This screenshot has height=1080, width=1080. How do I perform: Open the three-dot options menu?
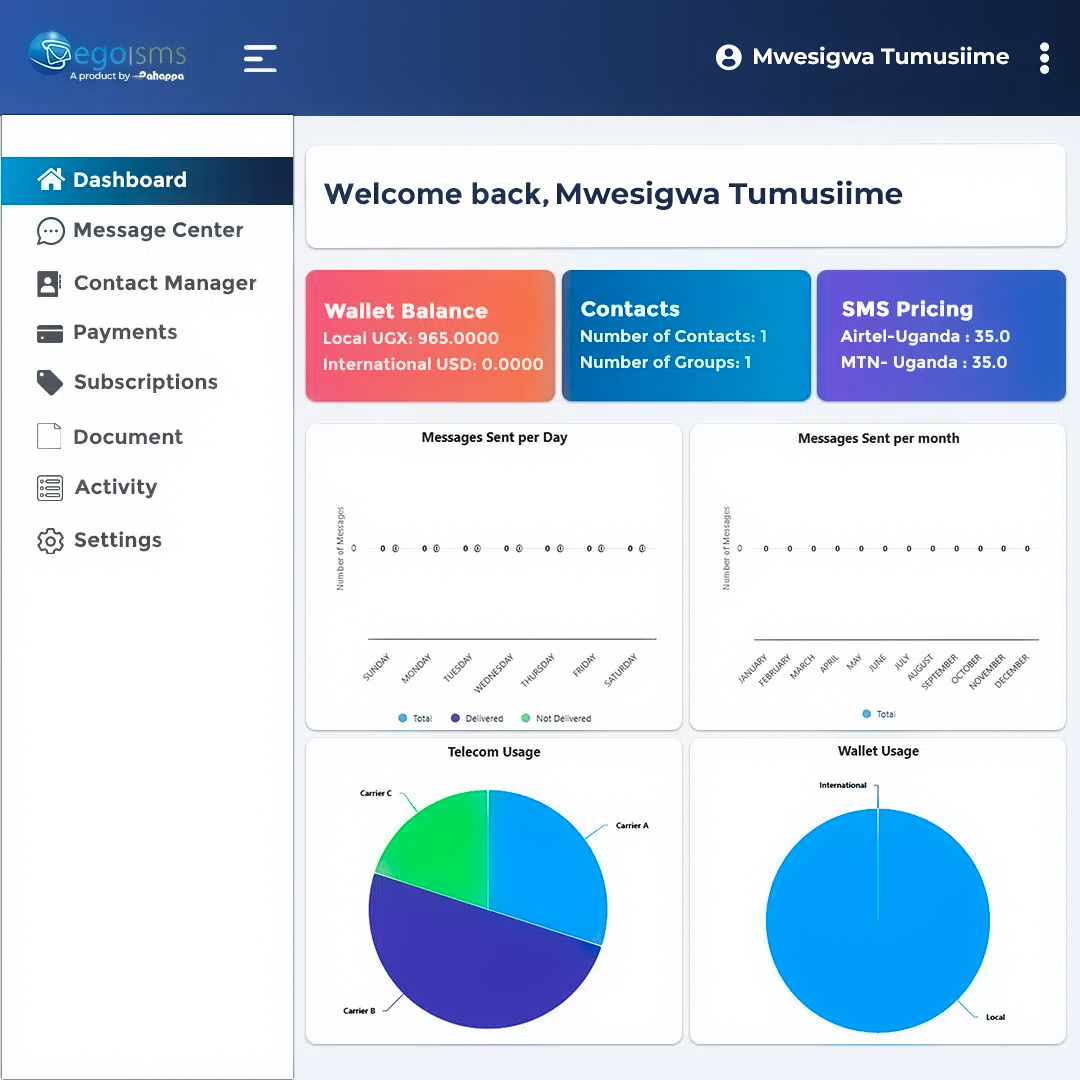[1044, 58]
